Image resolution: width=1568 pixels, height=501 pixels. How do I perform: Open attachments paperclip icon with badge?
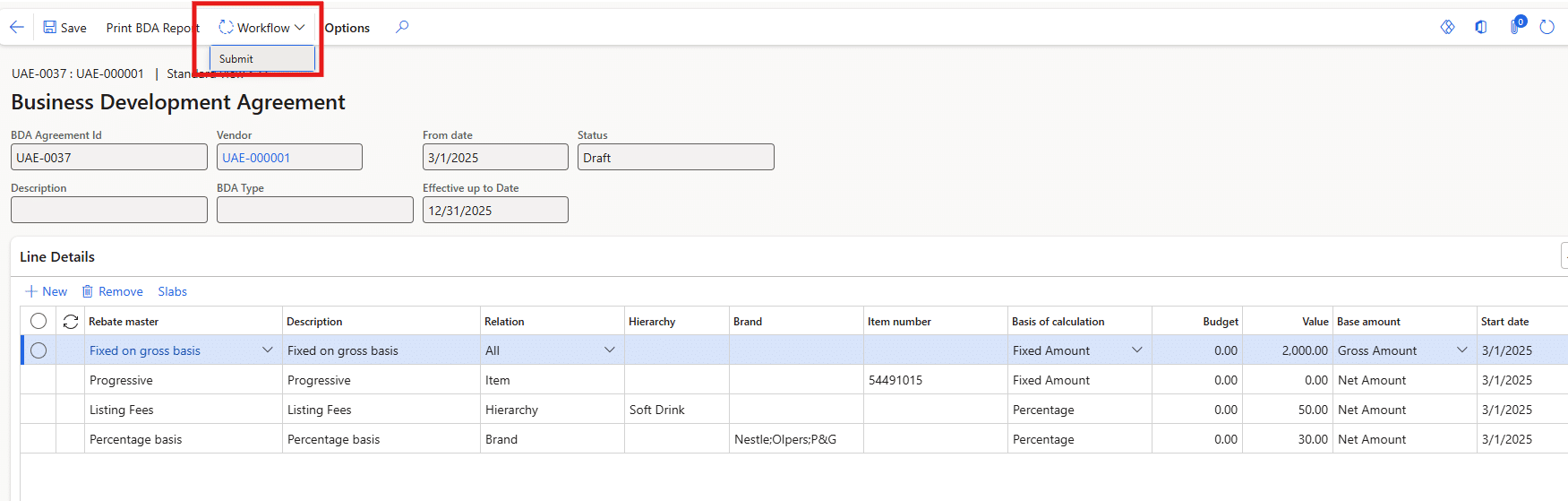point(1515,26)
